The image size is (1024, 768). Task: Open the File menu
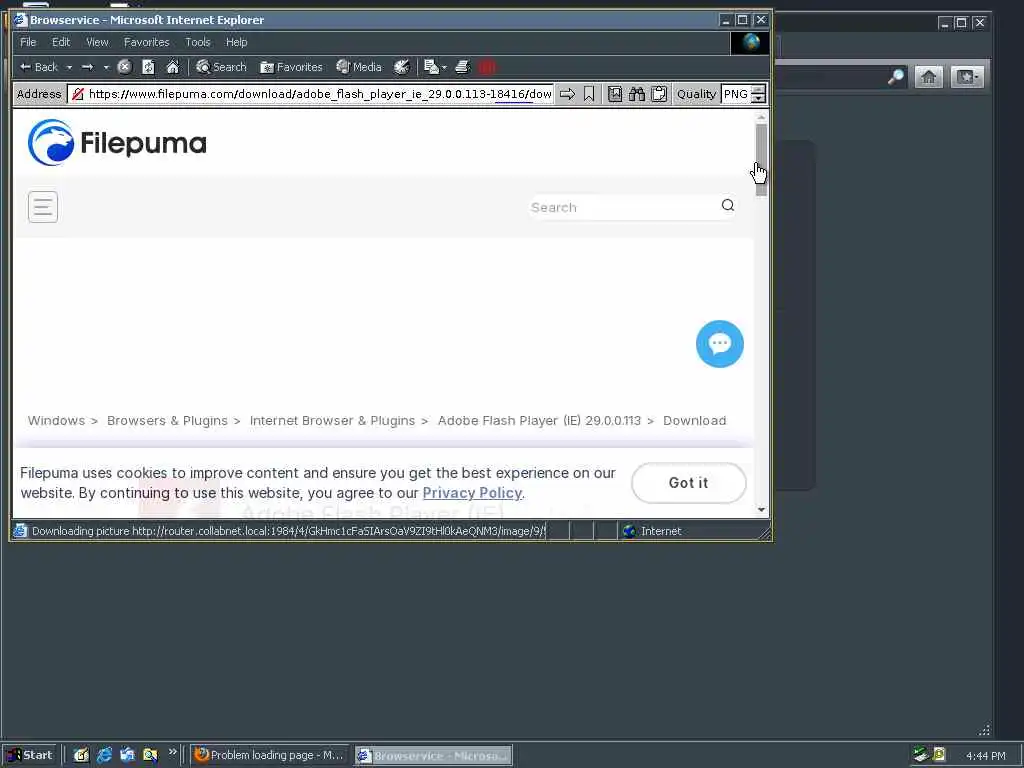click(28, 42)
